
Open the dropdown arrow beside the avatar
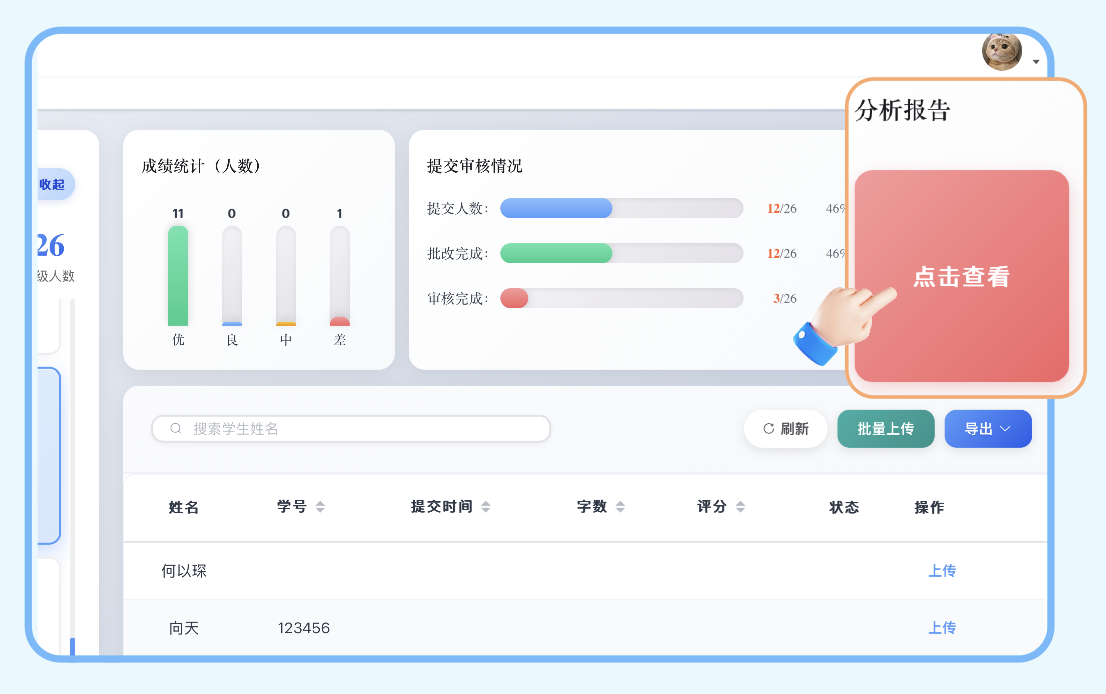coord(1036,62)
